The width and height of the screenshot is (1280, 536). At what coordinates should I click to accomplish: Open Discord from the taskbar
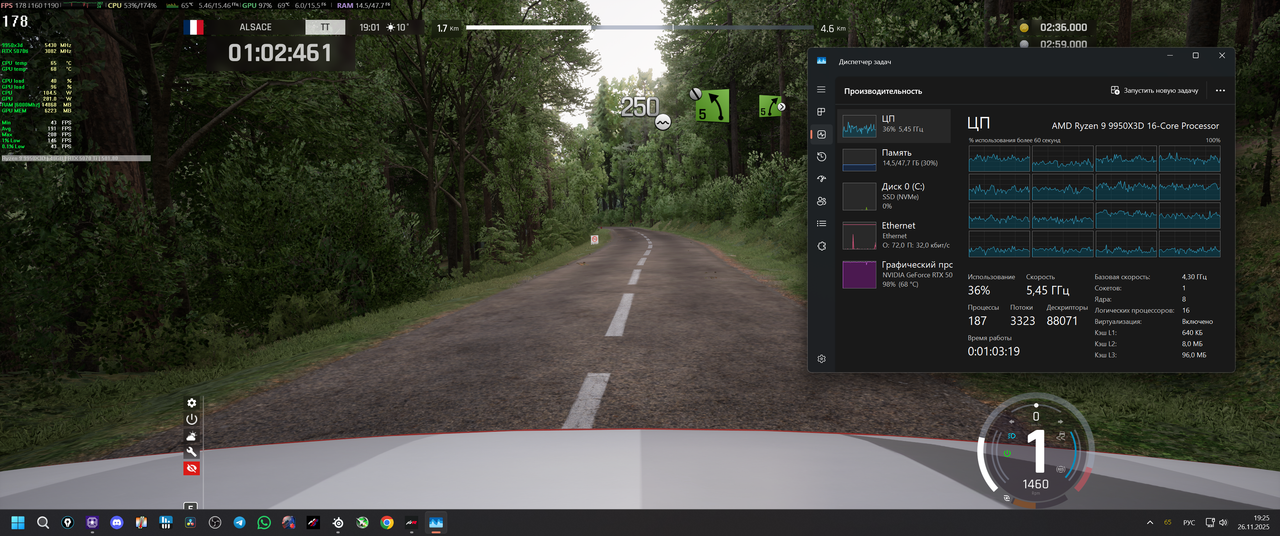pyautogui.click(x=116, y=522)
